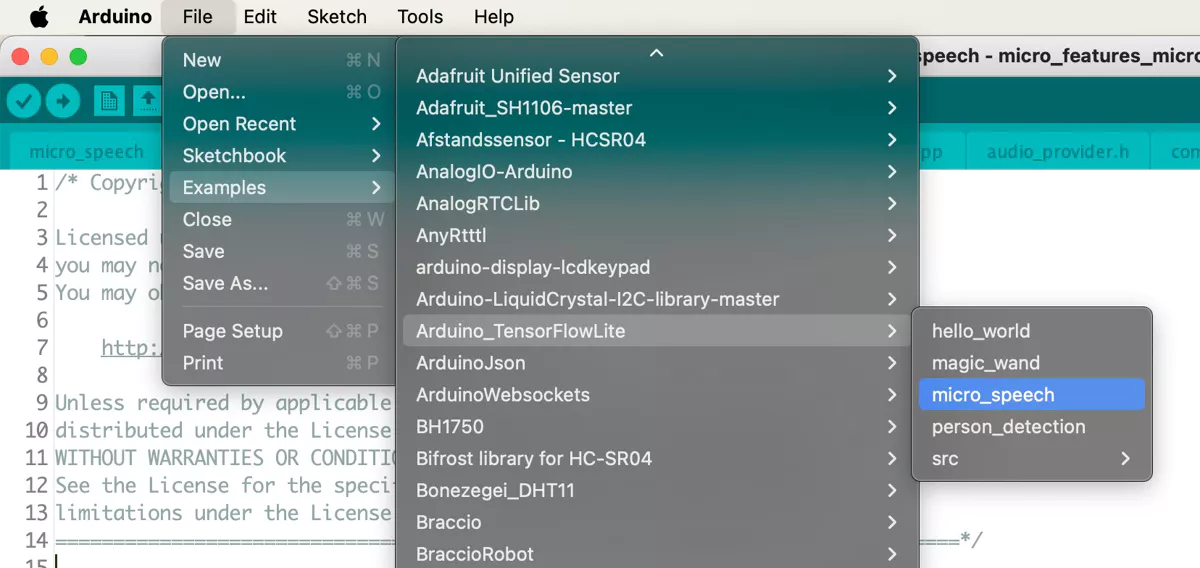Viewport: 1200px width, 568px height.
Task: Expand AnalogRTCLib examples
Action: (657, 204)
